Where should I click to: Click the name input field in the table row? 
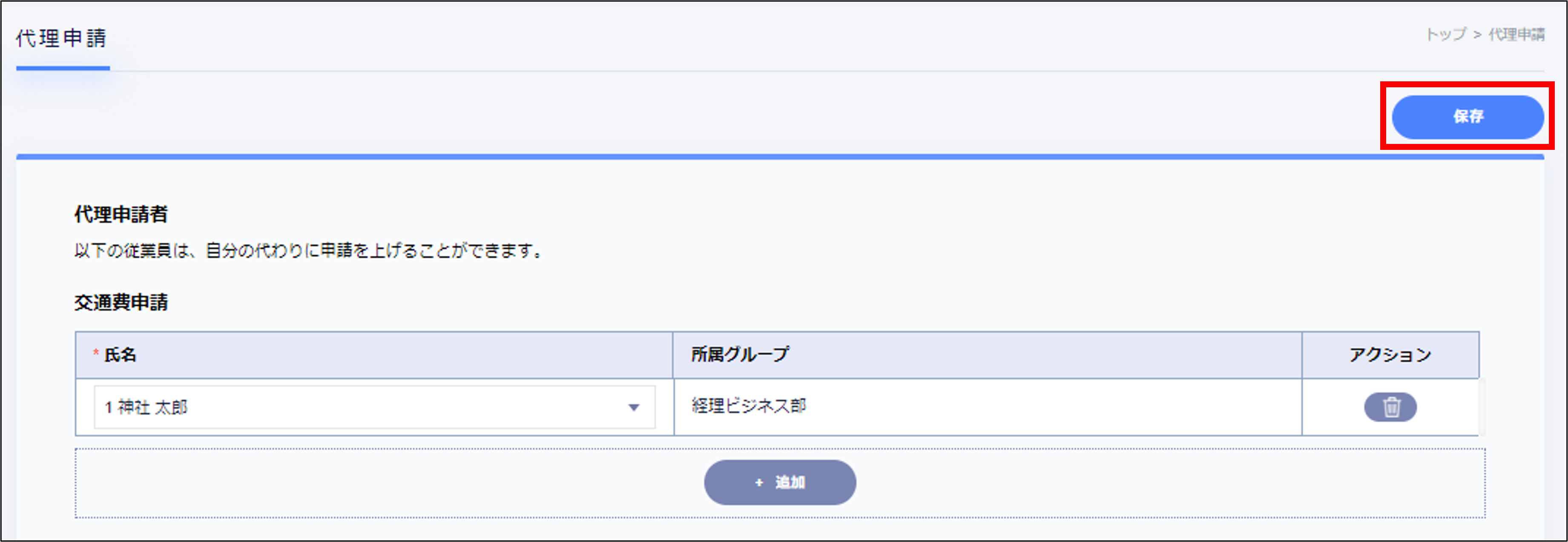(304, 407)
